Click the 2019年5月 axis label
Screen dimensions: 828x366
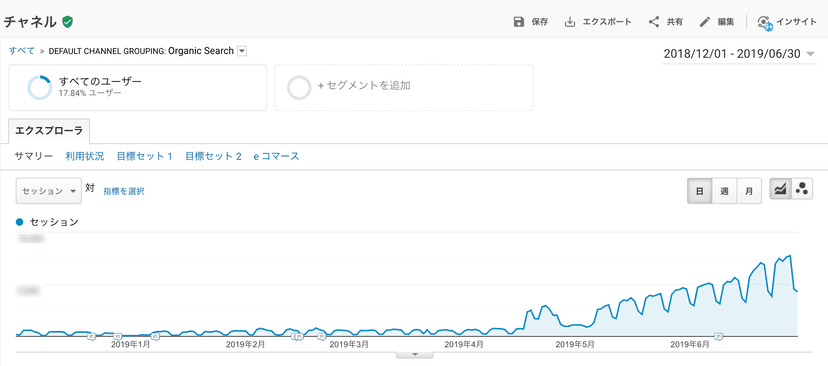click(575, 345)
